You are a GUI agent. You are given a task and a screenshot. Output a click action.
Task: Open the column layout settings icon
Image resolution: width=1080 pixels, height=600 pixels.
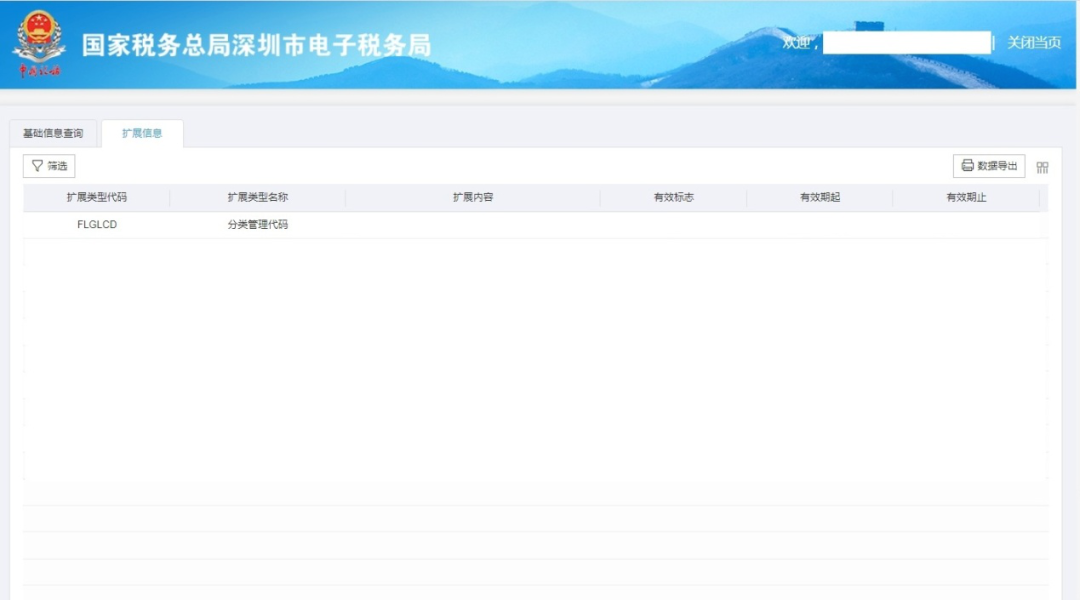(x=1042, y=167)
